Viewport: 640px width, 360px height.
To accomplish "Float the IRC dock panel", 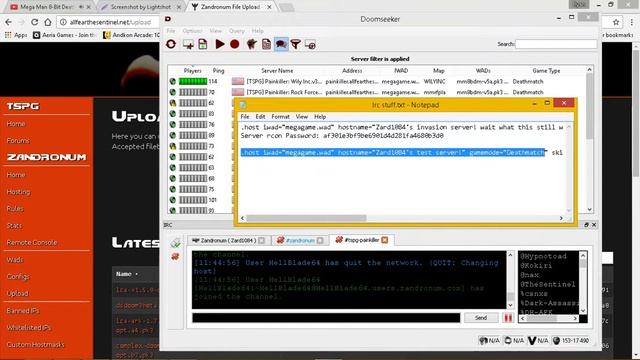I will click(x=587, y=225).
